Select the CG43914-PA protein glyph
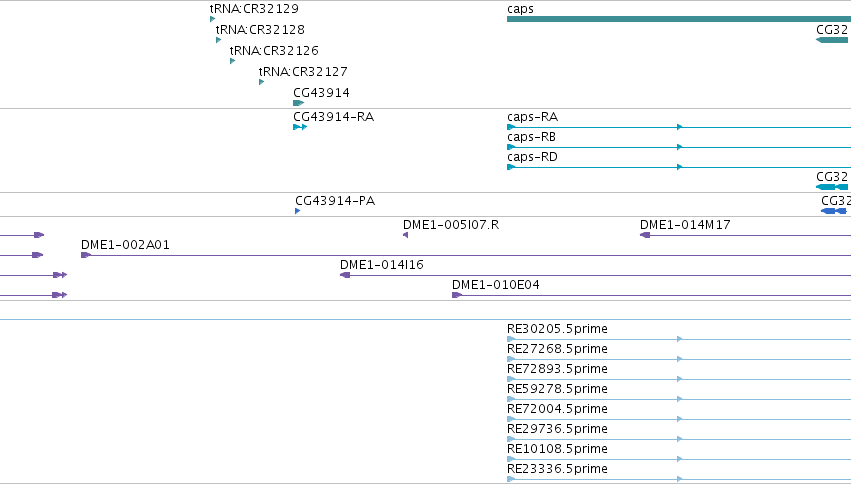 coord(297,211)
